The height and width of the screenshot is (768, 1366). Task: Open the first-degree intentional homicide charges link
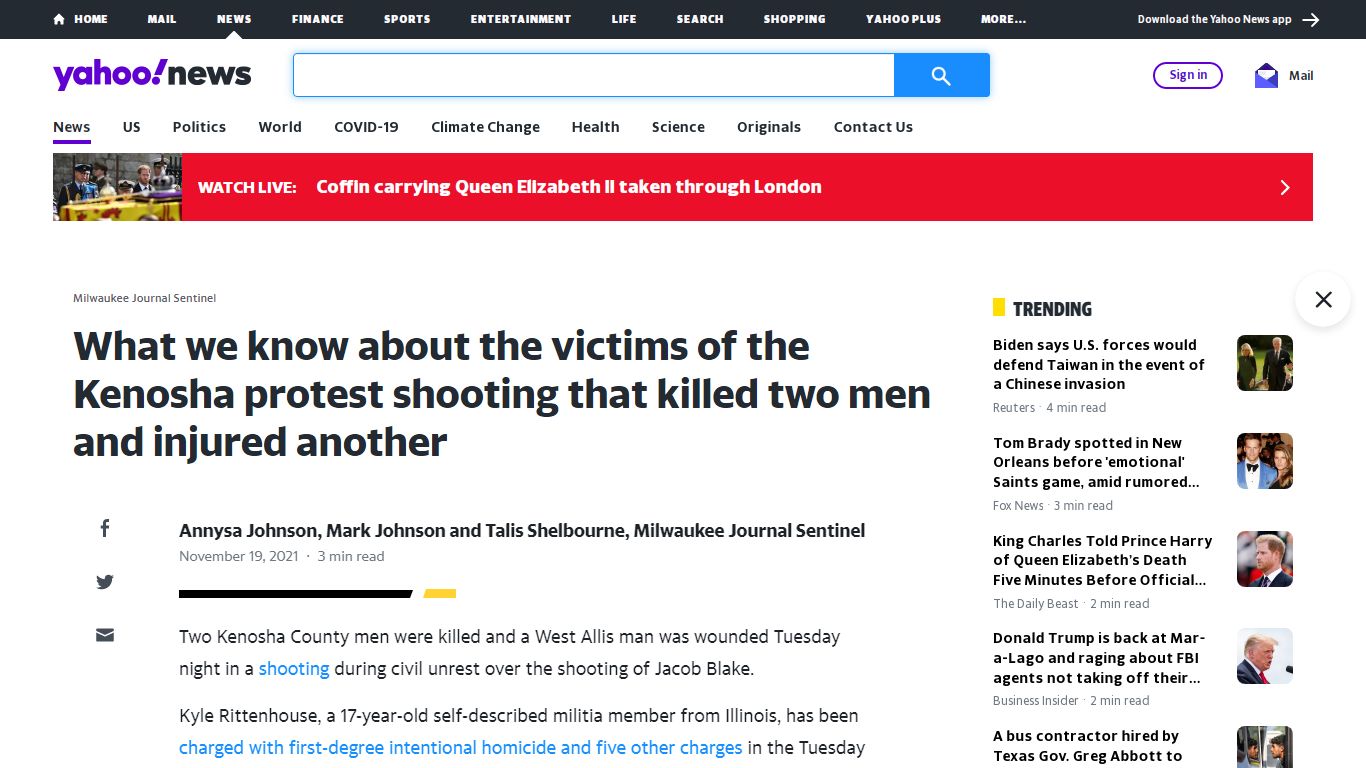[461, 748]
